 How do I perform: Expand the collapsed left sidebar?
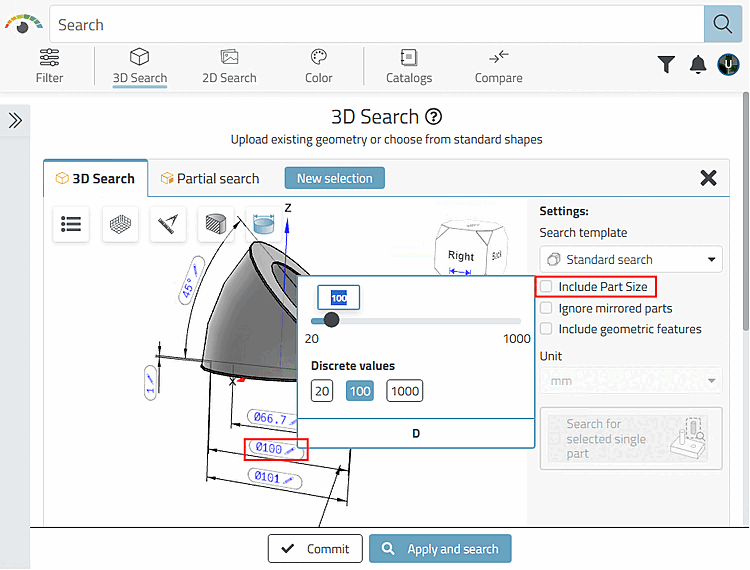click(15, 120)
